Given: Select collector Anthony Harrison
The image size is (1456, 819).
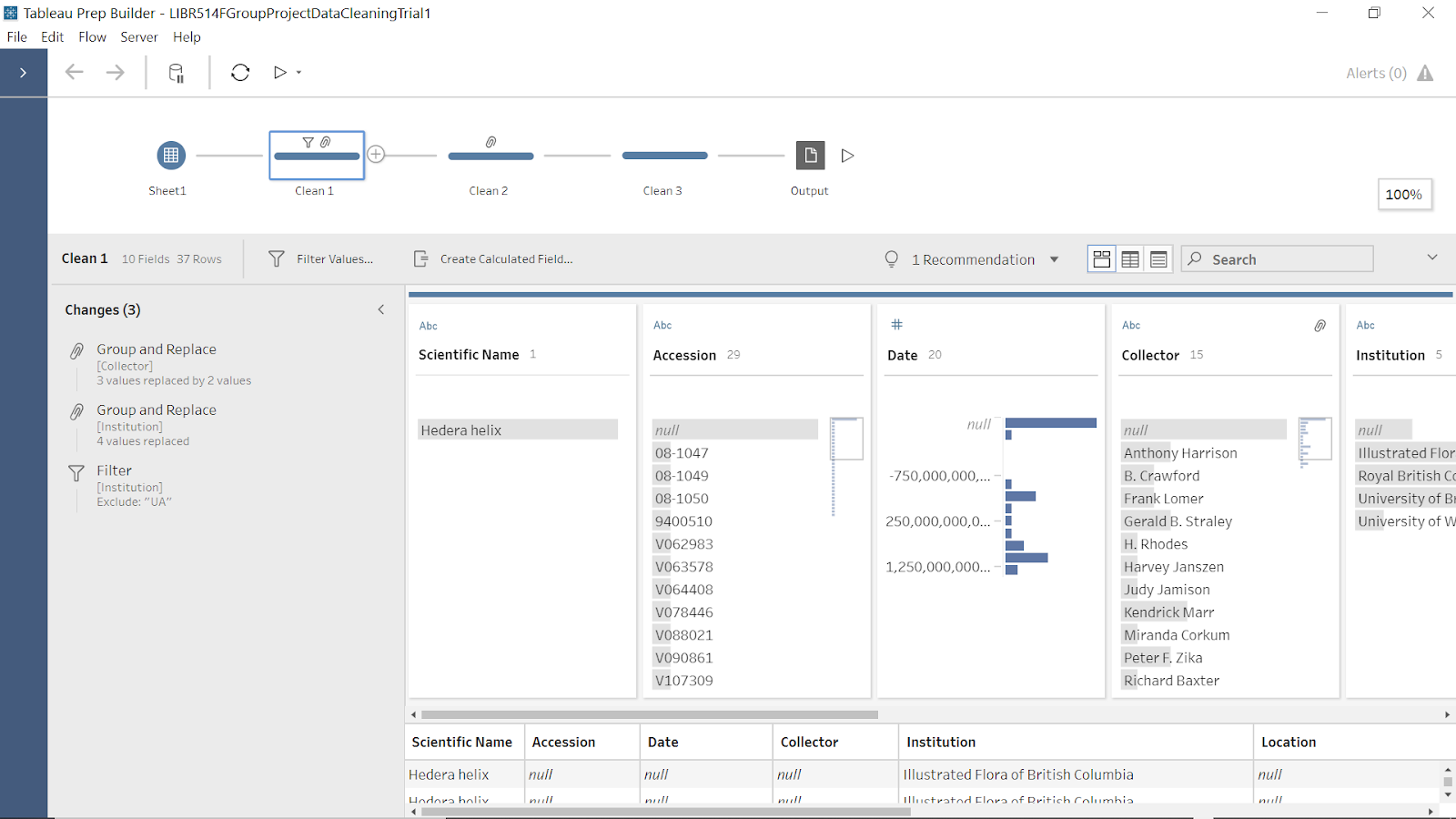Looking at the screenshot, I should (x=1180, y=453).
